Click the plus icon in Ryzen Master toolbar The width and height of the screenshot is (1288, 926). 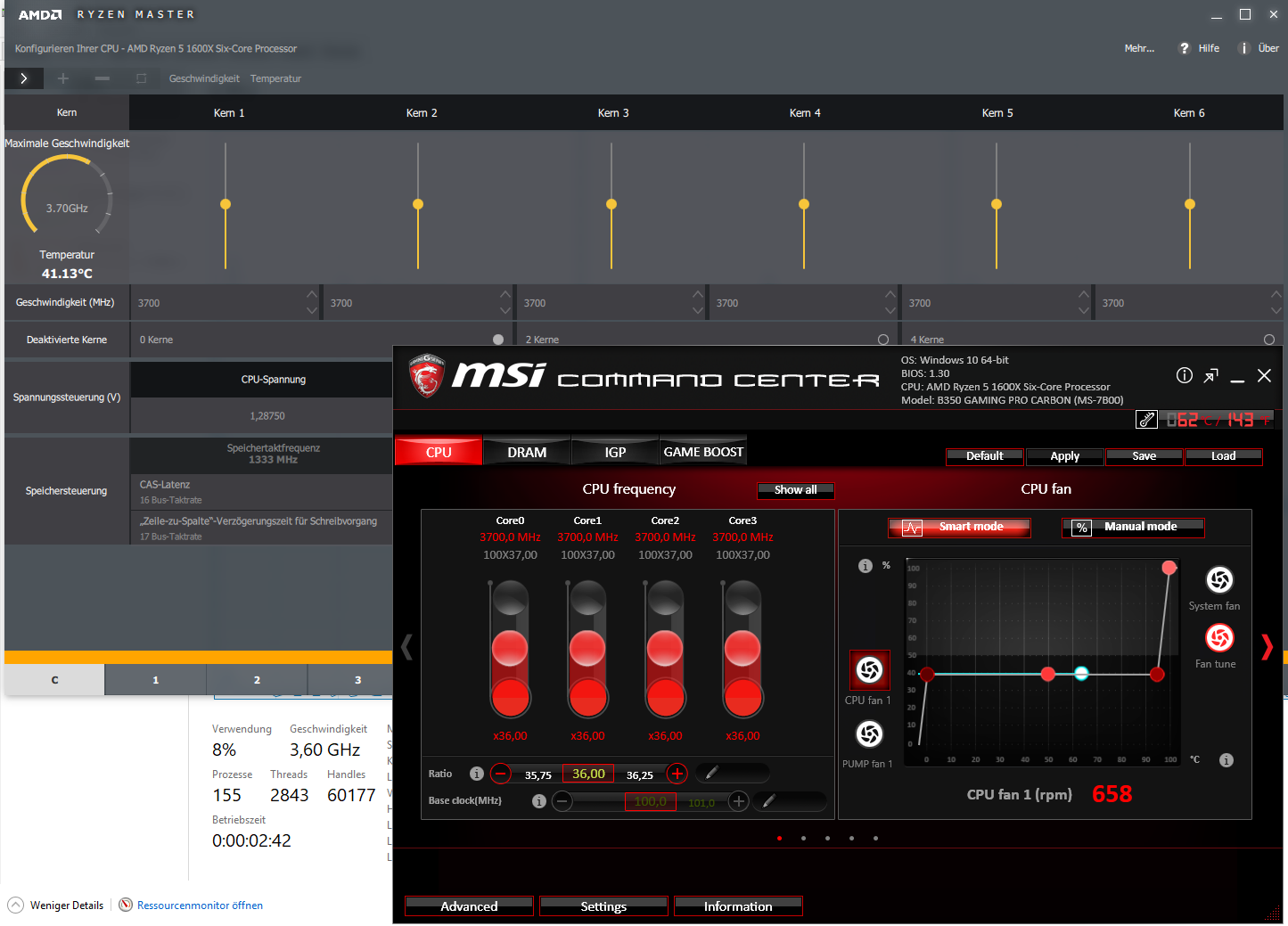(x=63, y=78)
